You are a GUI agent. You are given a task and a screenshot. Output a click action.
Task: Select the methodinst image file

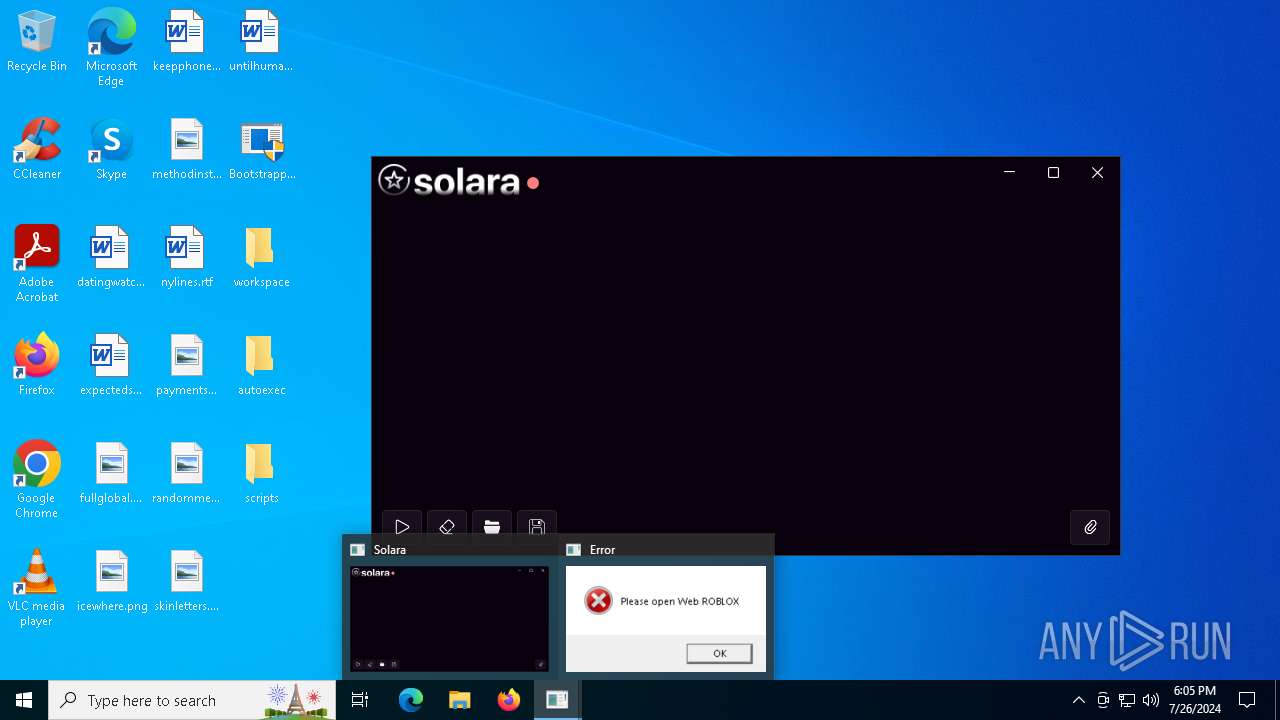pos(186,150)
